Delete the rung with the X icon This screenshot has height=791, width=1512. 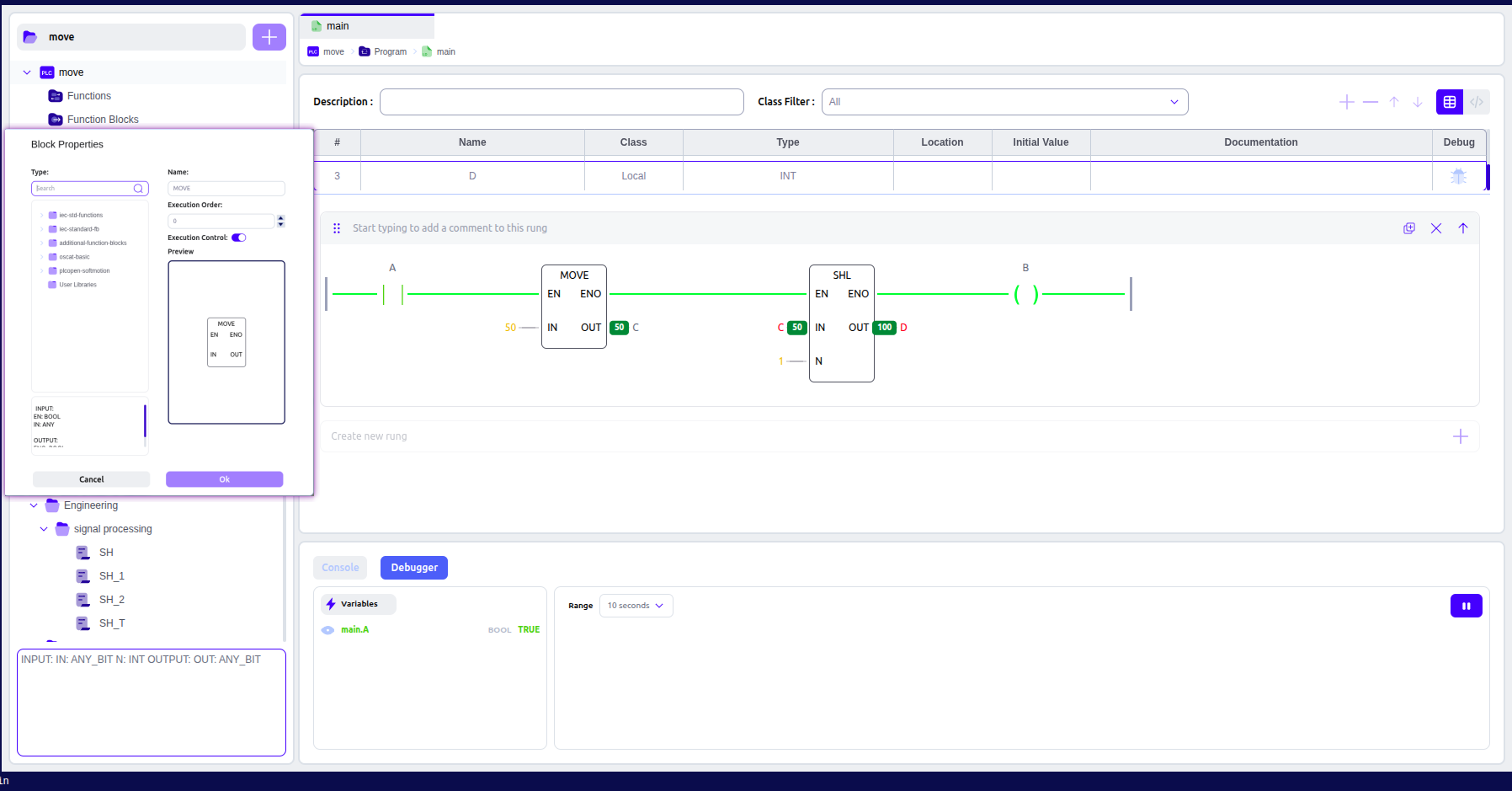pyautogui.click(x=1436, y=228)
